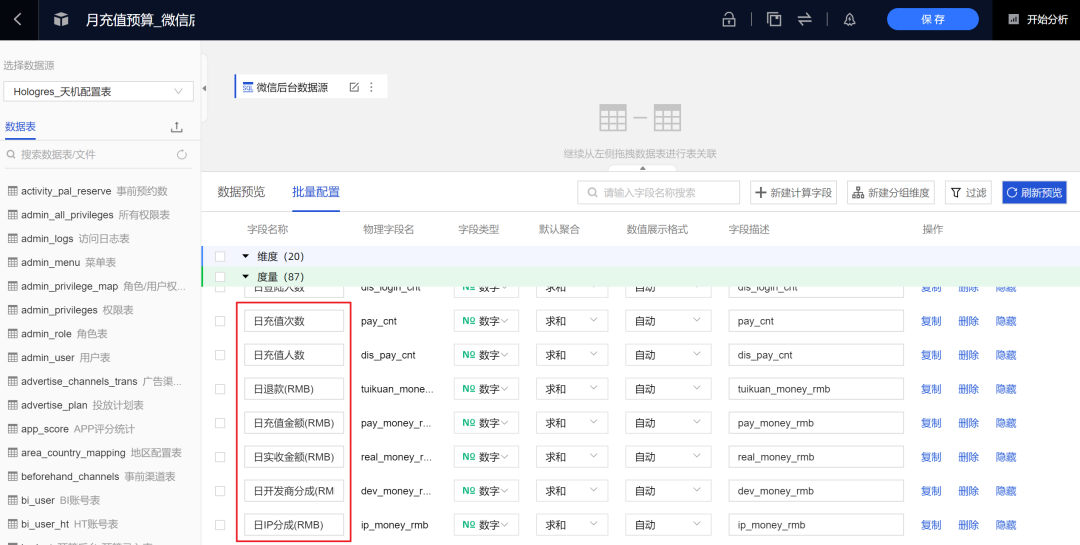Click the dataset cube icon in header
Viewport: 1080px width, 545px height.
[x=61, y=19]
